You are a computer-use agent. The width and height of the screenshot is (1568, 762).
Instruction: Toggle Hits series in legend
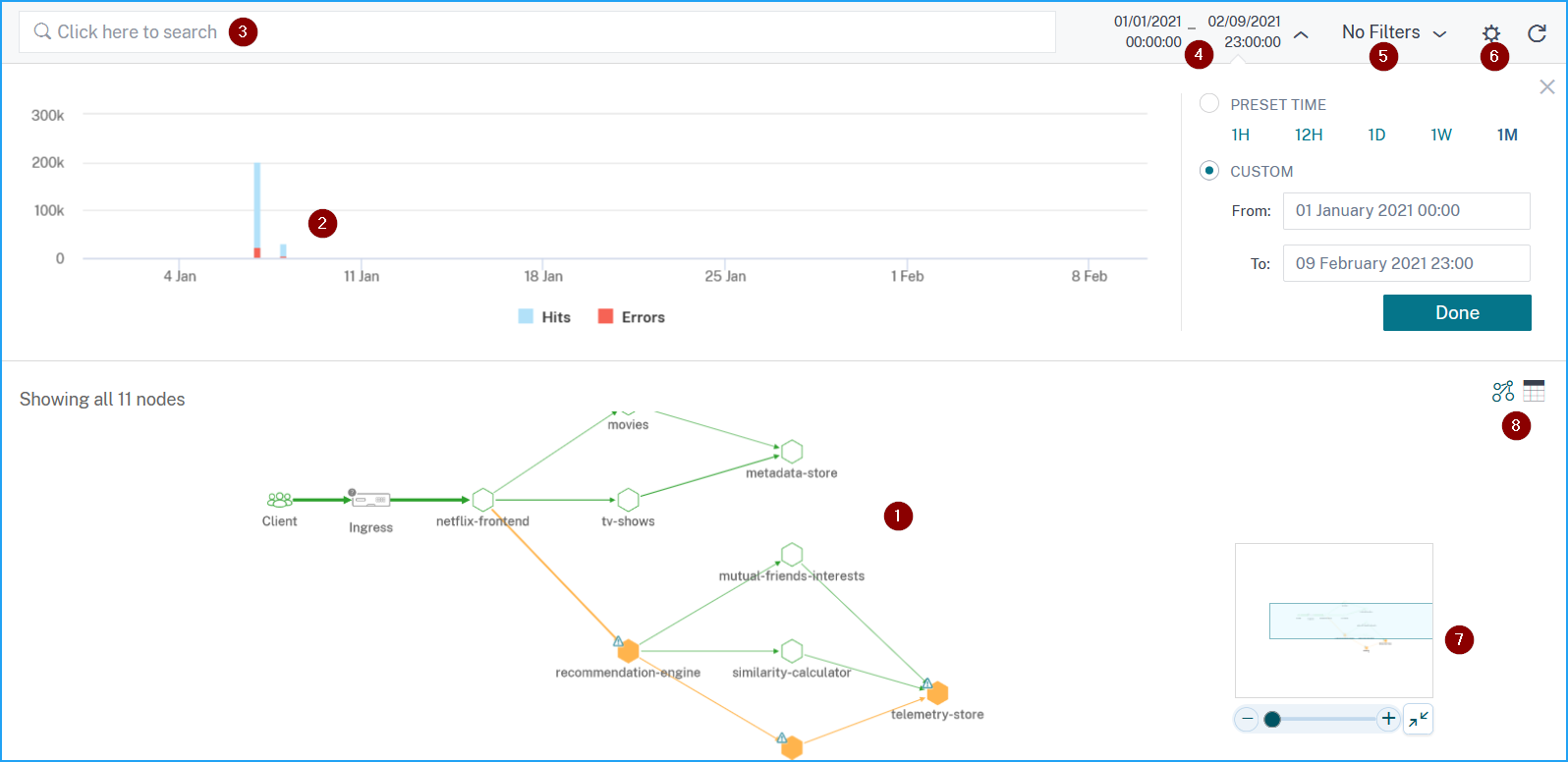pyautogui.click(x=544, y=317)
